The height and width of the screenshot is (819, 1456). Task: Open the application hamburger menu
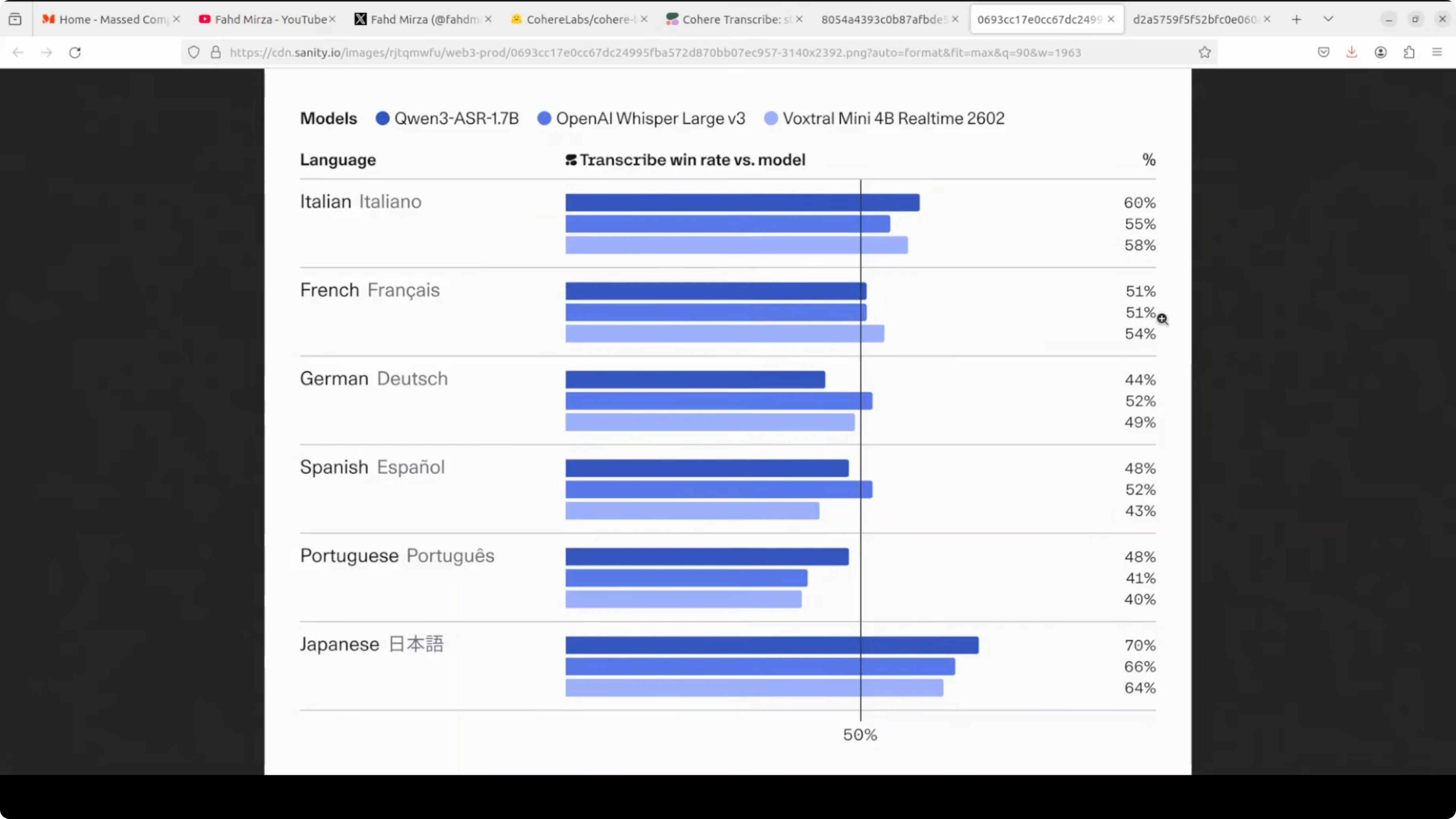click(1437, 53)
